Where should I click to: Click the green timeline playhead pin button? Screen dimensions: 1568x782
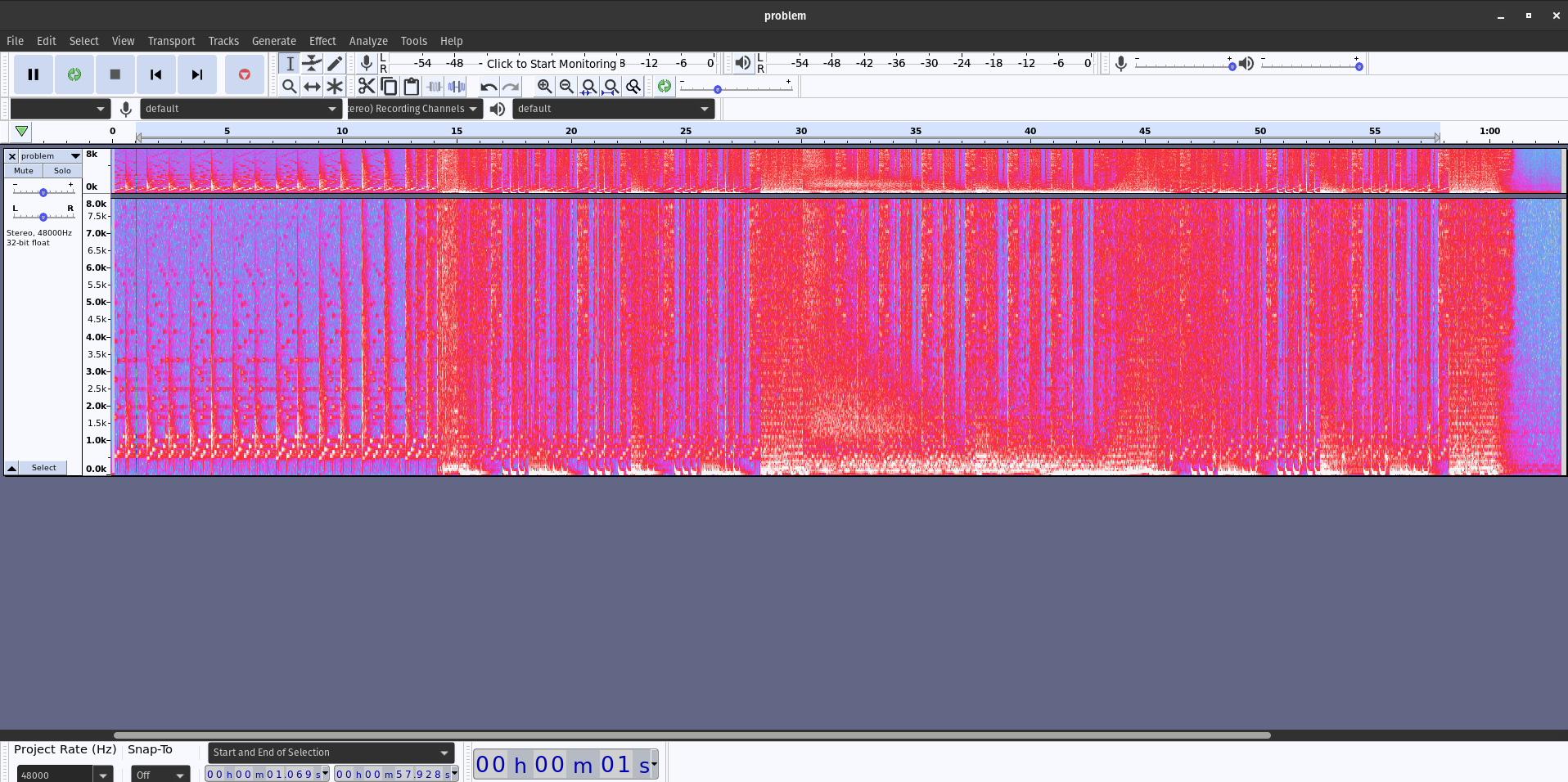22,131
